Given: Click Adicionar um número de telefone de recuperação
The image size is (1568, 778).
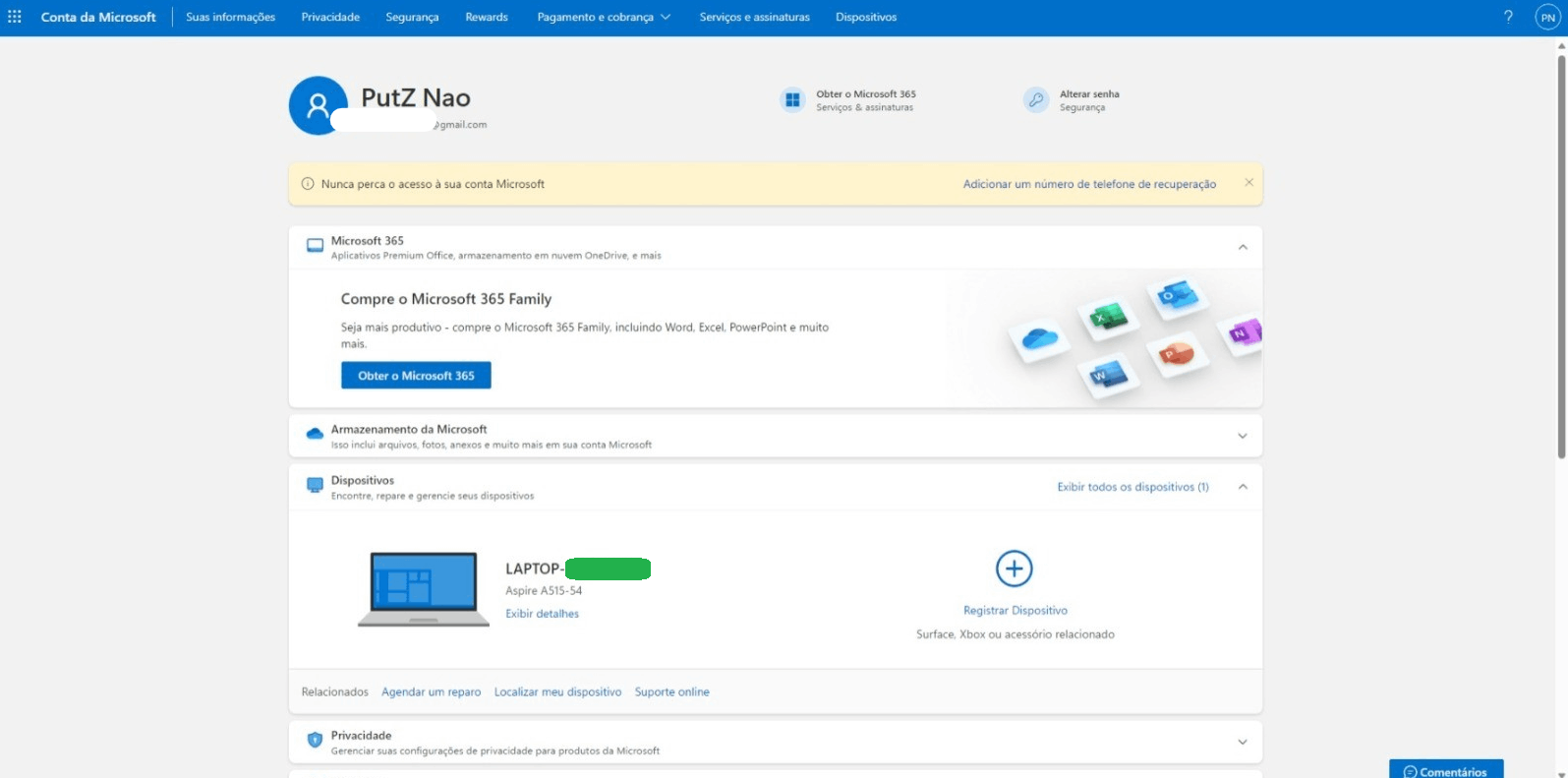Looking at the screenshot, I should (1089, 184).
